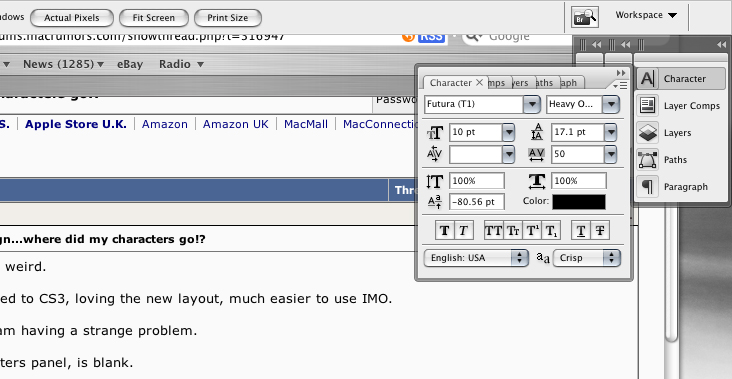Open the Layer Comps panel icon
732x379 pixels.
648,105
